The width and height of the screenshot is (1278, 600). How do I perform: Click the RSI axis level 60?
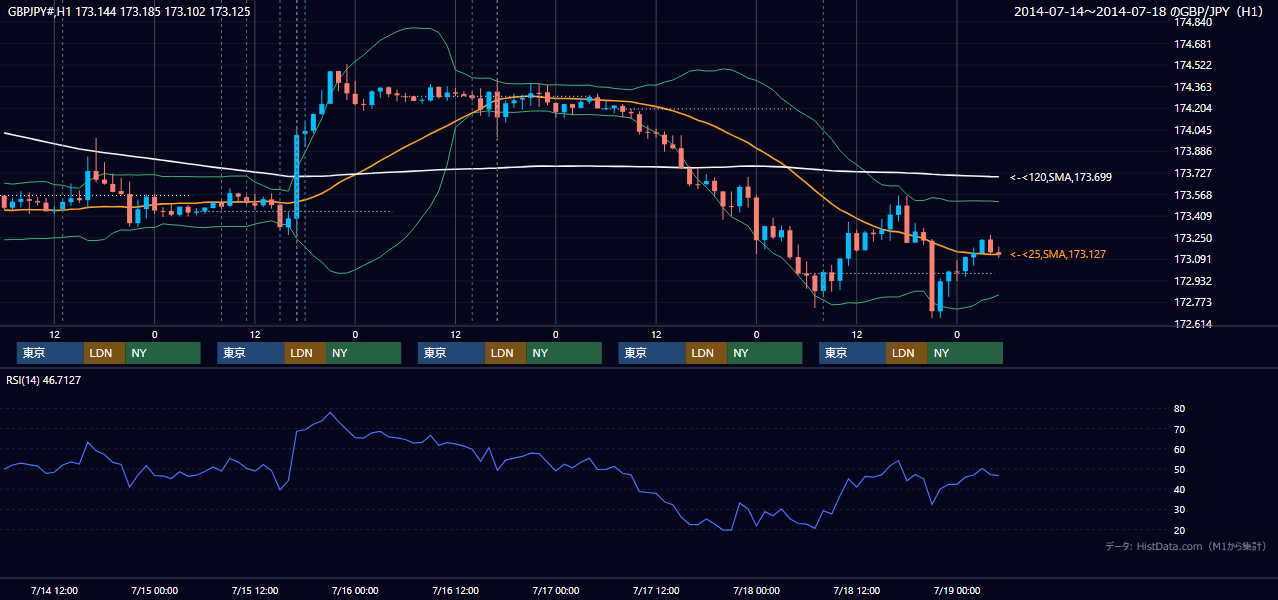(1180, 450)
